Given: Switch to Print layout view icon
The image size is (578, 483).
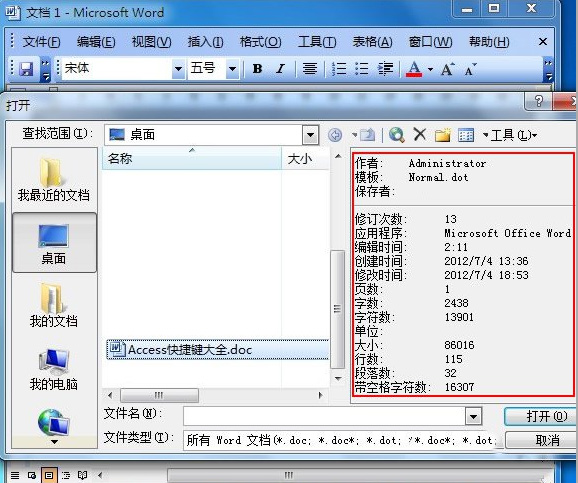Looking at the screenshot, I should pyautogui.click(x=49, y=475).
